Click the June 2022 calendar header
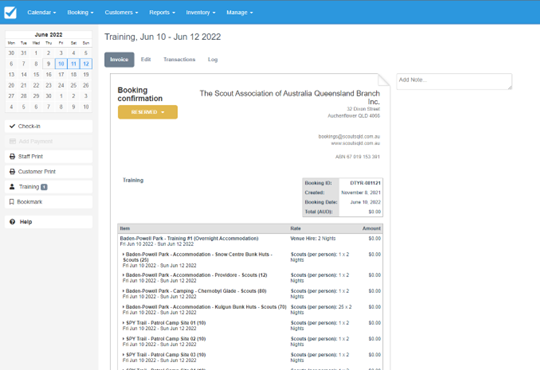 click(x=49, y=35)
